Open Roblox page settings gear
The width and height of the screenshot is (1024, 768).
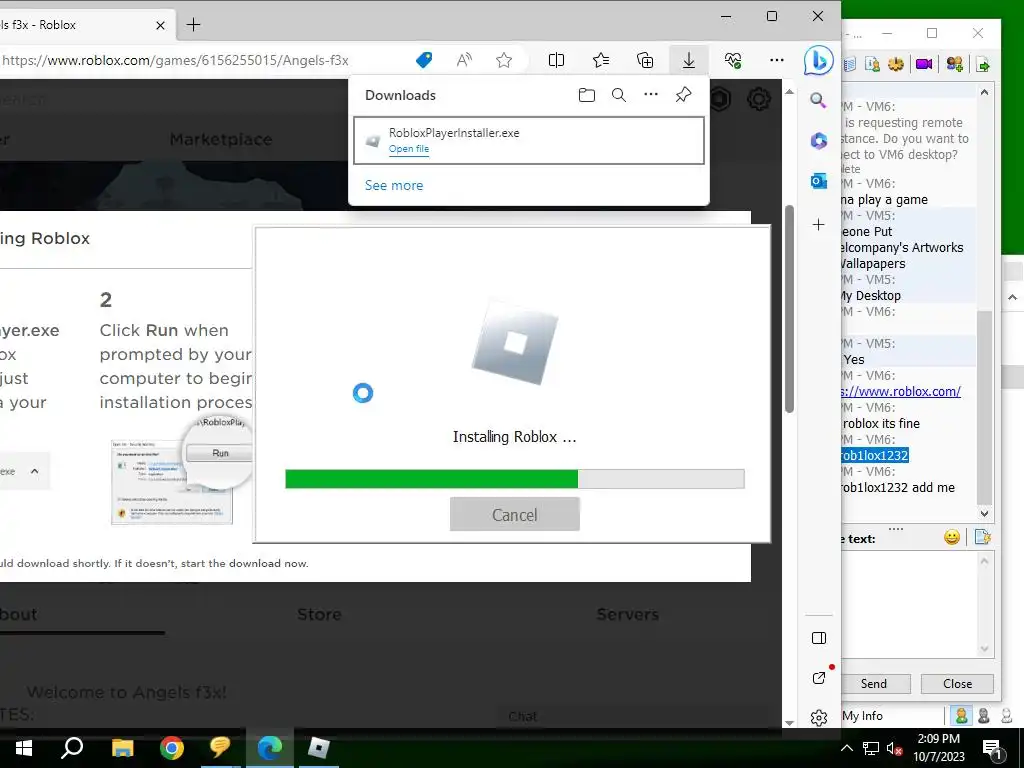[x=758, y=99]
